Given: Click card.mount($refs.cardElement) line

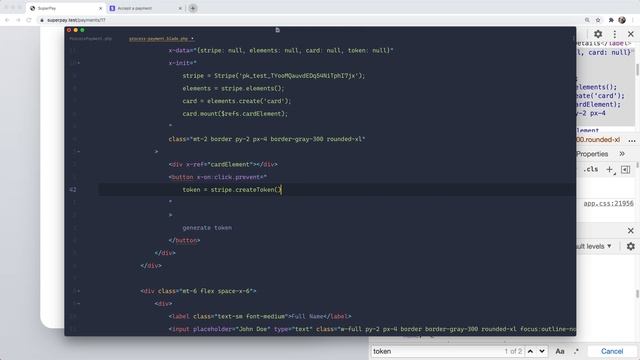Looking at the screenshot, I should [235, 114].
